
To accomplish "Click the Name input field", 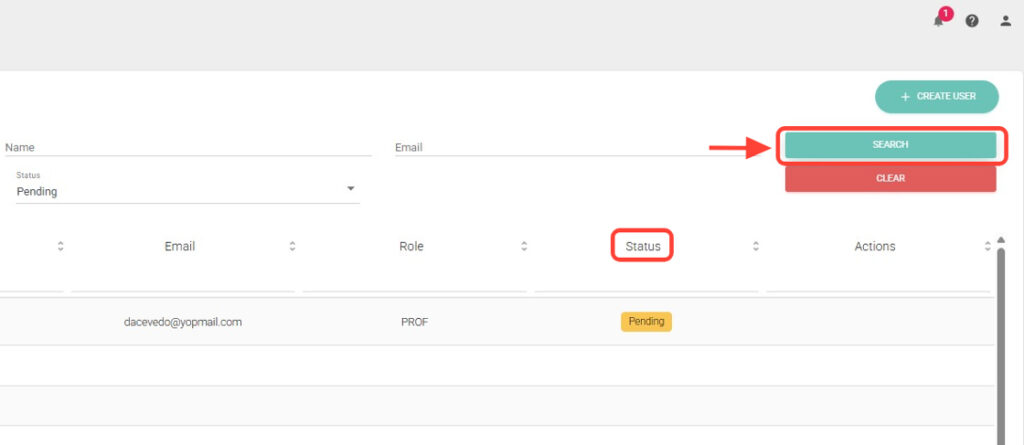I will pos(187,147).
